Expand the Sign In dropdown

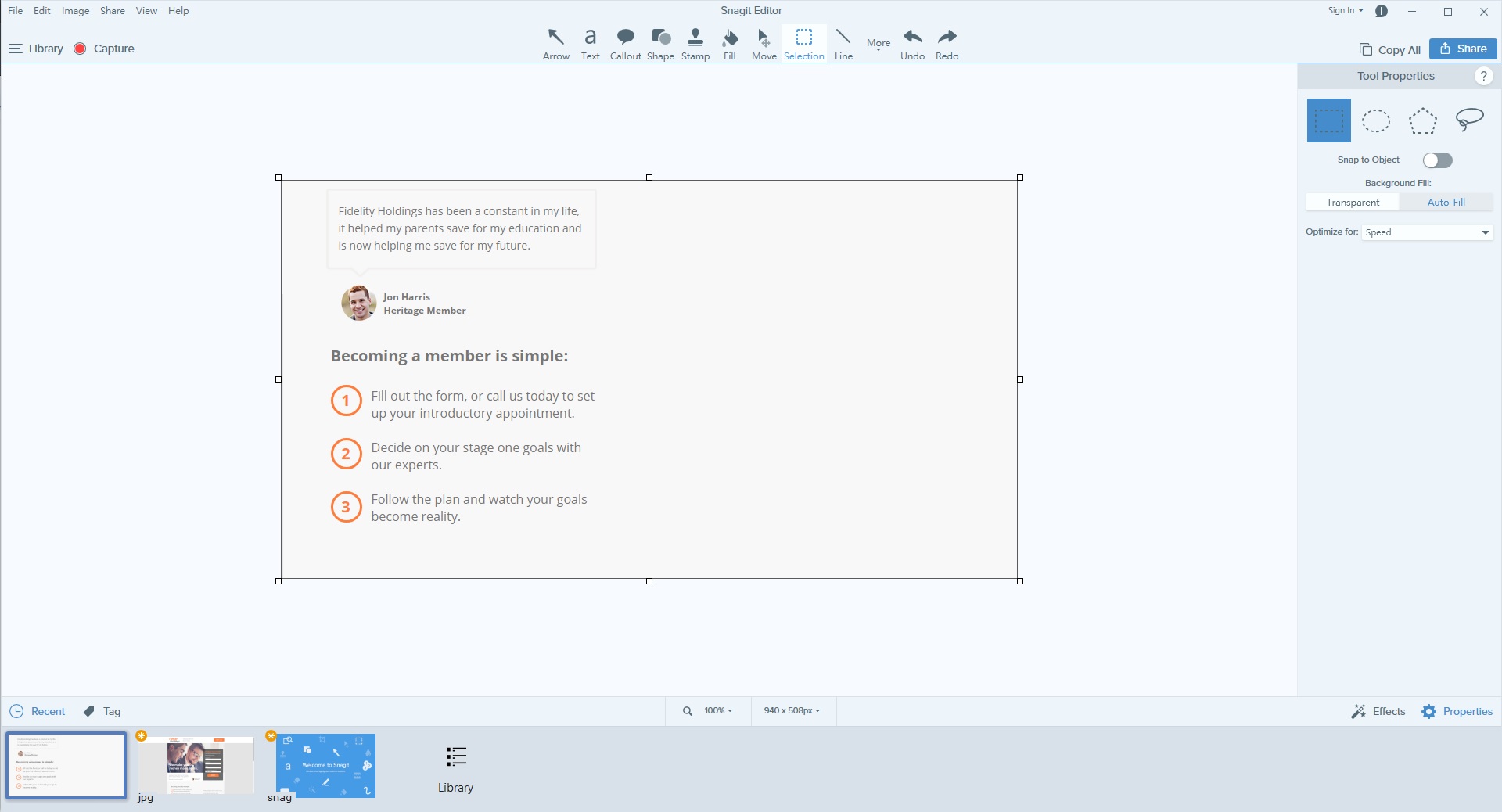1345,11
